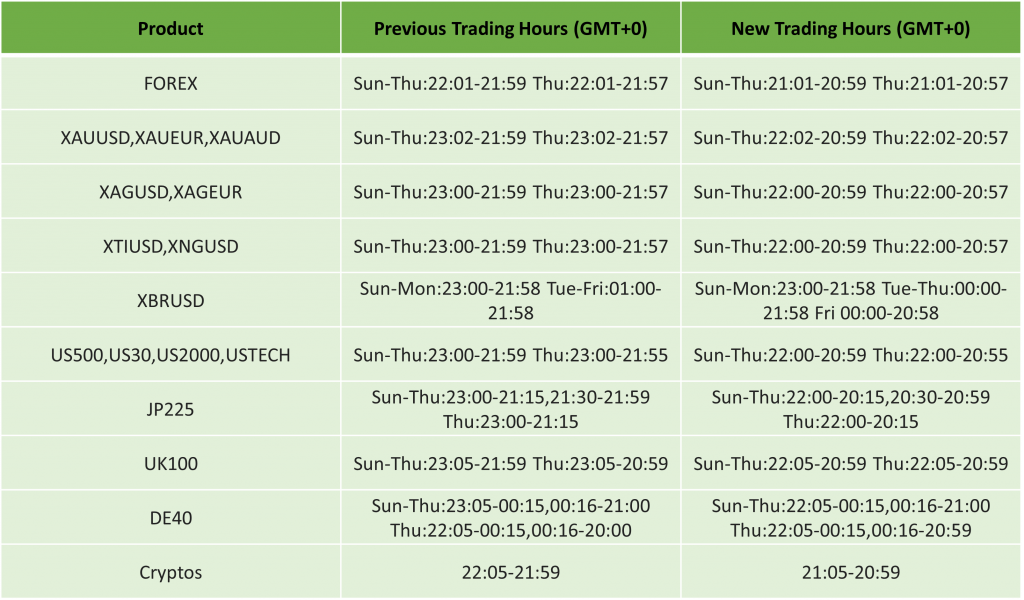The image size is (1024, 600).
Task: Click New Trading Hours column header
Action: point(850,29)
